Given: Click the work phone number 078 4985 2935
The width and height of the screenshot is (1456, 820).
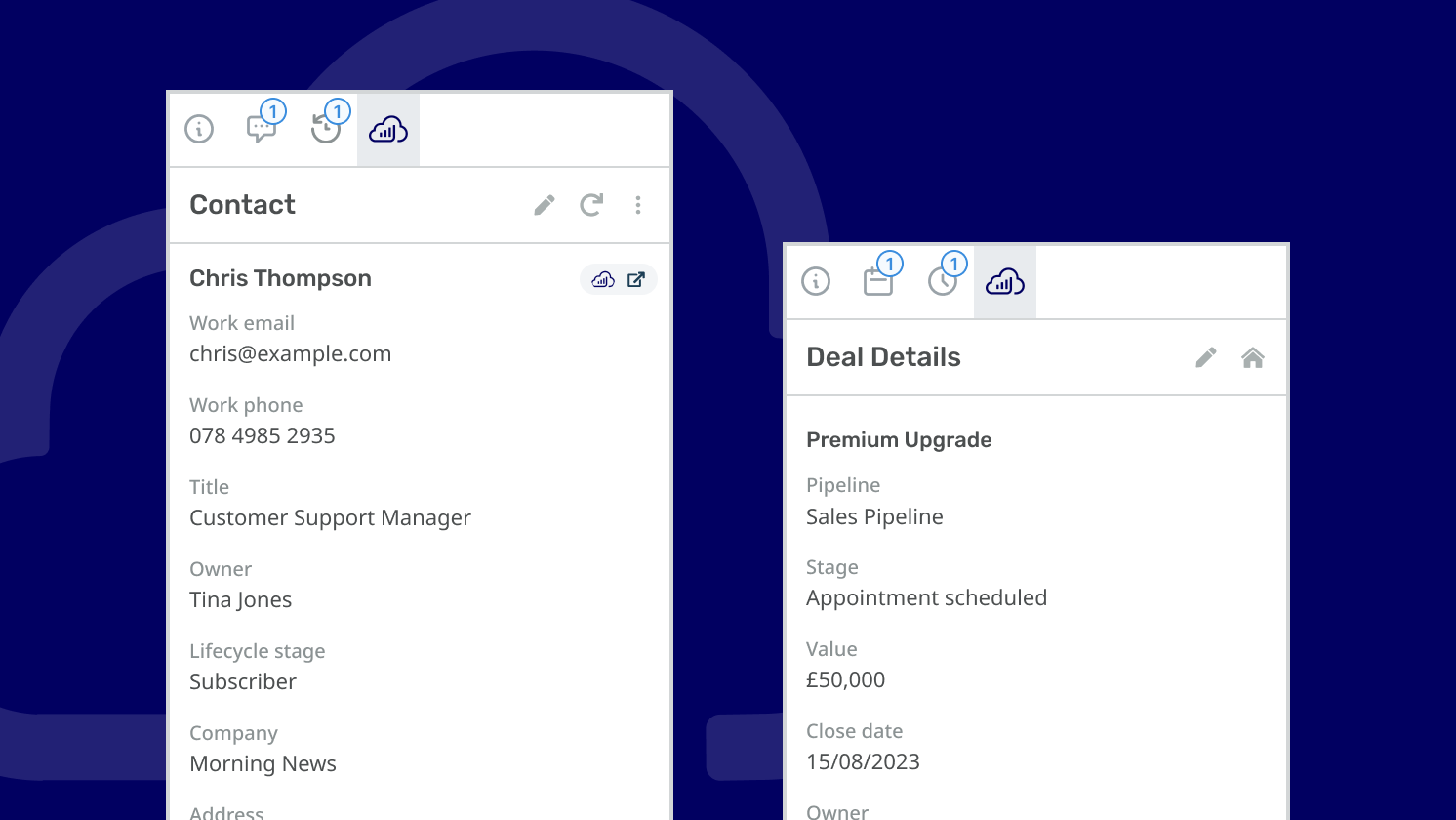Looking at the screenshot, I should pyautogui.click(x=262, y=435).
